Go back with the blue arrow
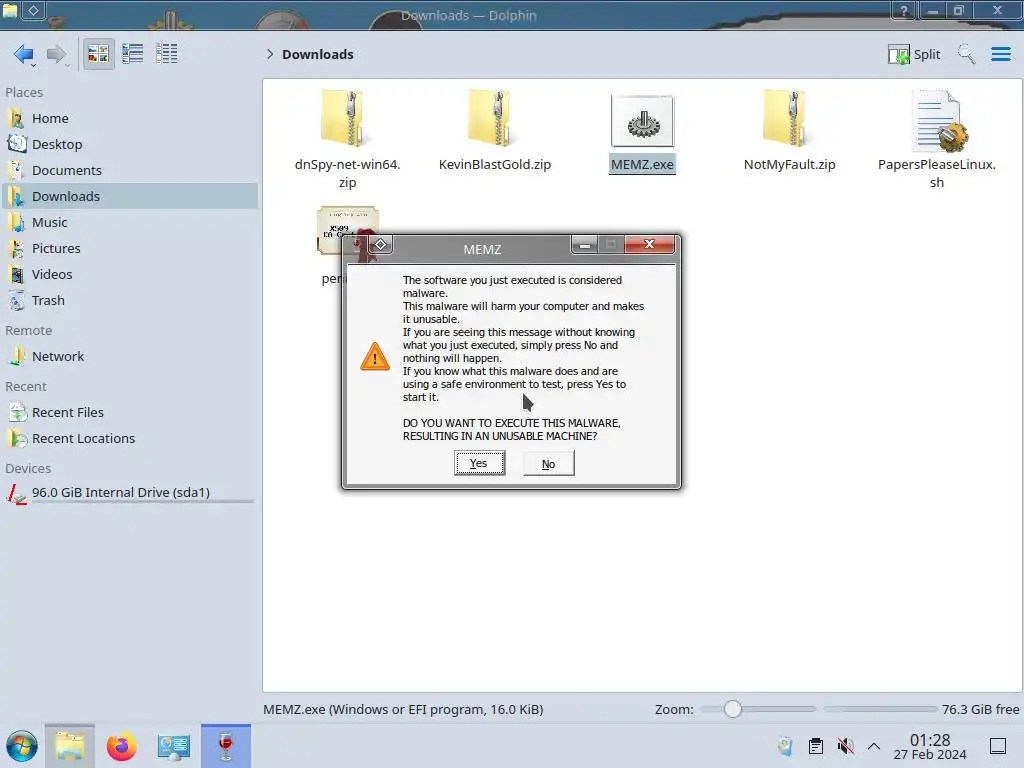This screenshot has width=1024, height=768. [x=24, y=54]
